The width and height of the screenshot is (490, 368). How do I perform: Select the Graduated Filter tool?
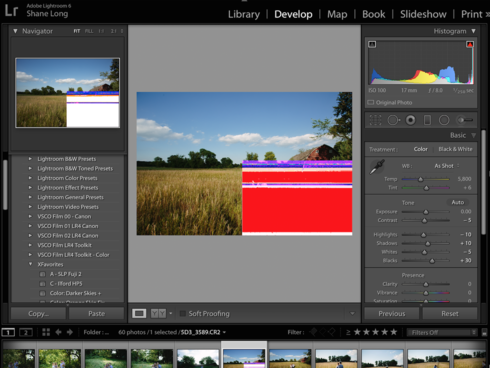click(427, 120)
